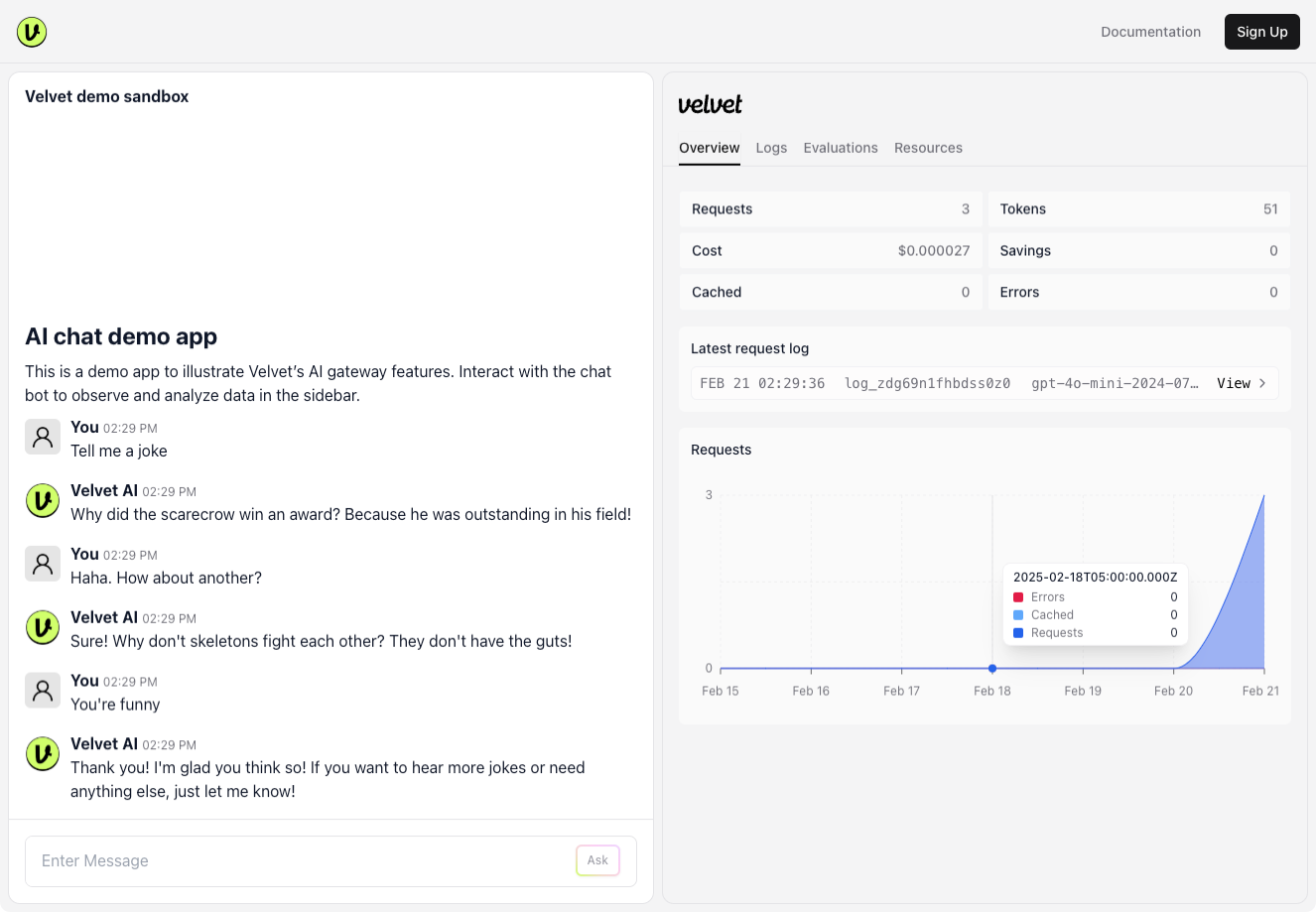1316x912 pixels.
Task: Select the Resources tab
Action: pos(928,148)
